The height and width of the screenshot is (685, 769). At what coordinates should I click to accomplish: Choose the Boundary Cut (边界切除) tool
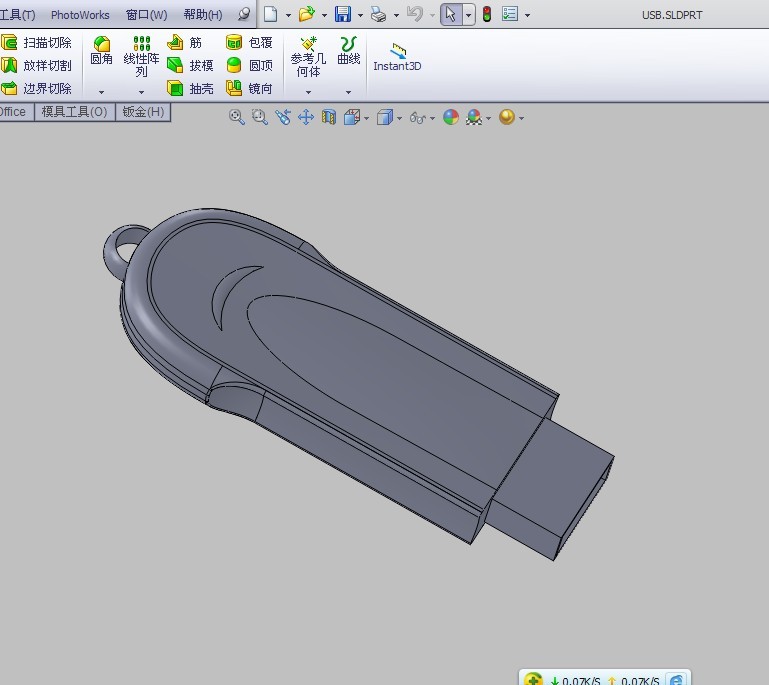pos(36,88)
